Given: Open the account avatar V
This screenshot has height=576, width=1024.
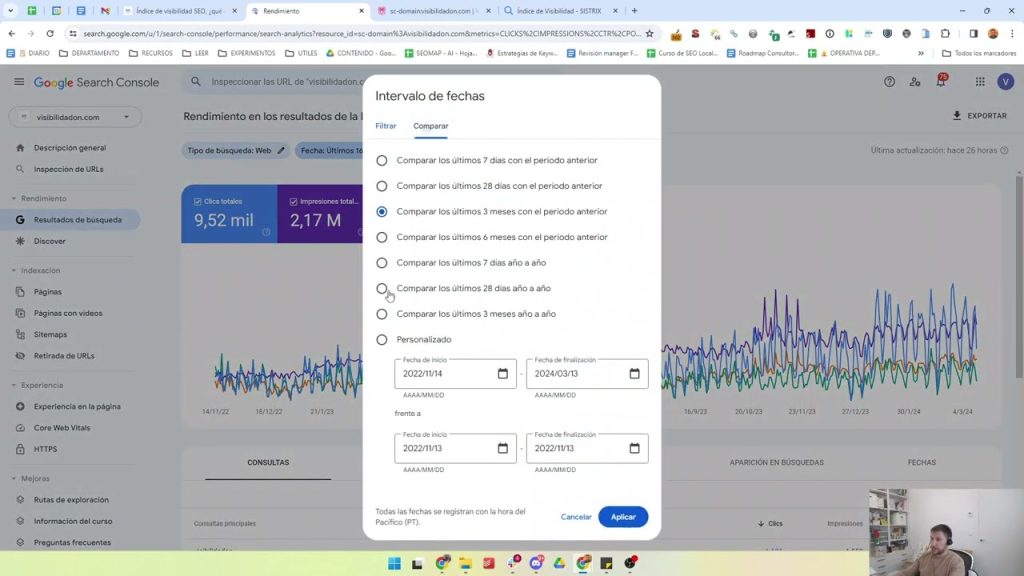Looking at the screenshot, I should 1005,82.
